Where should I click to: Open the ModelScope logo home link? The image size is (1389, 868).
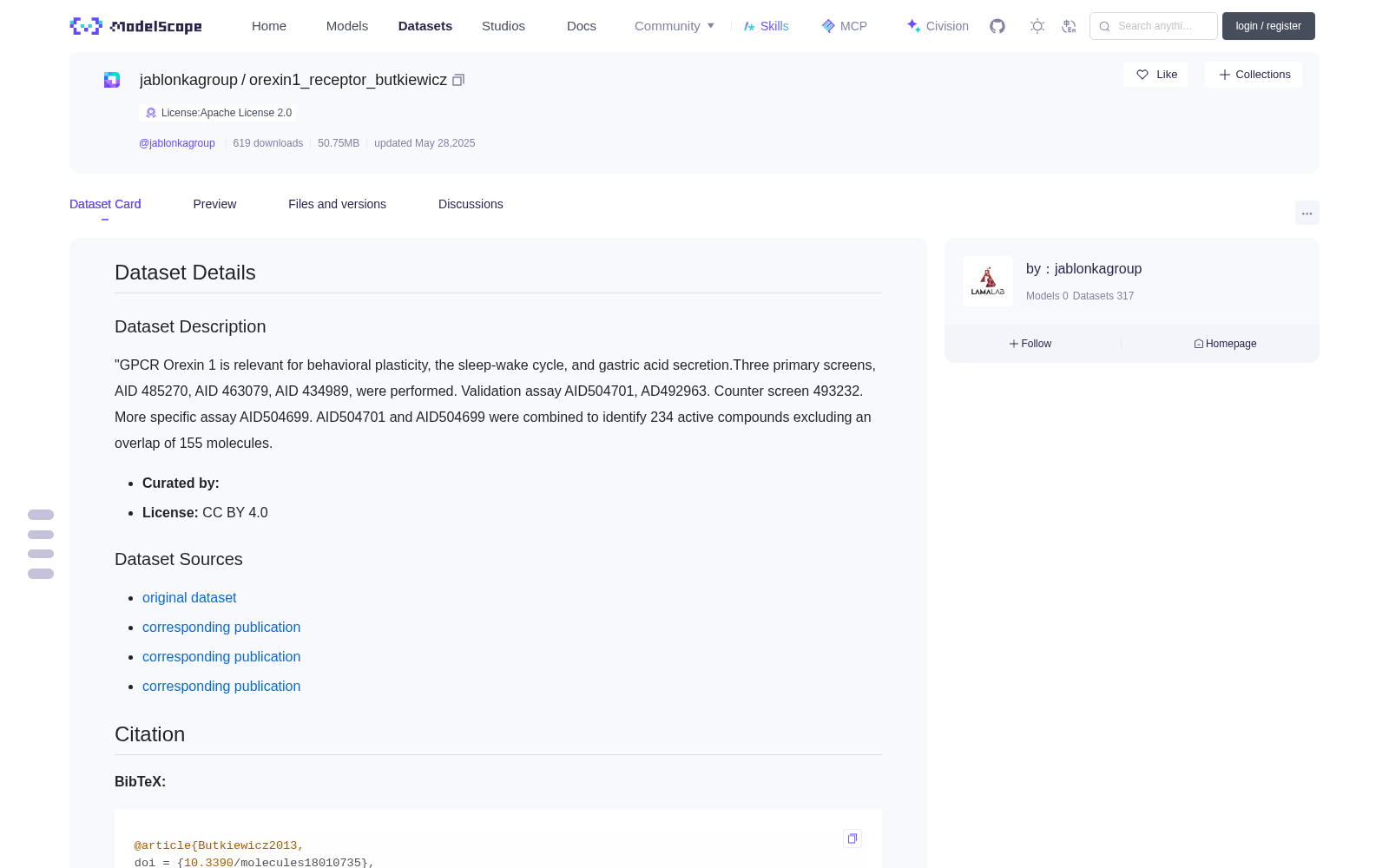135,26
